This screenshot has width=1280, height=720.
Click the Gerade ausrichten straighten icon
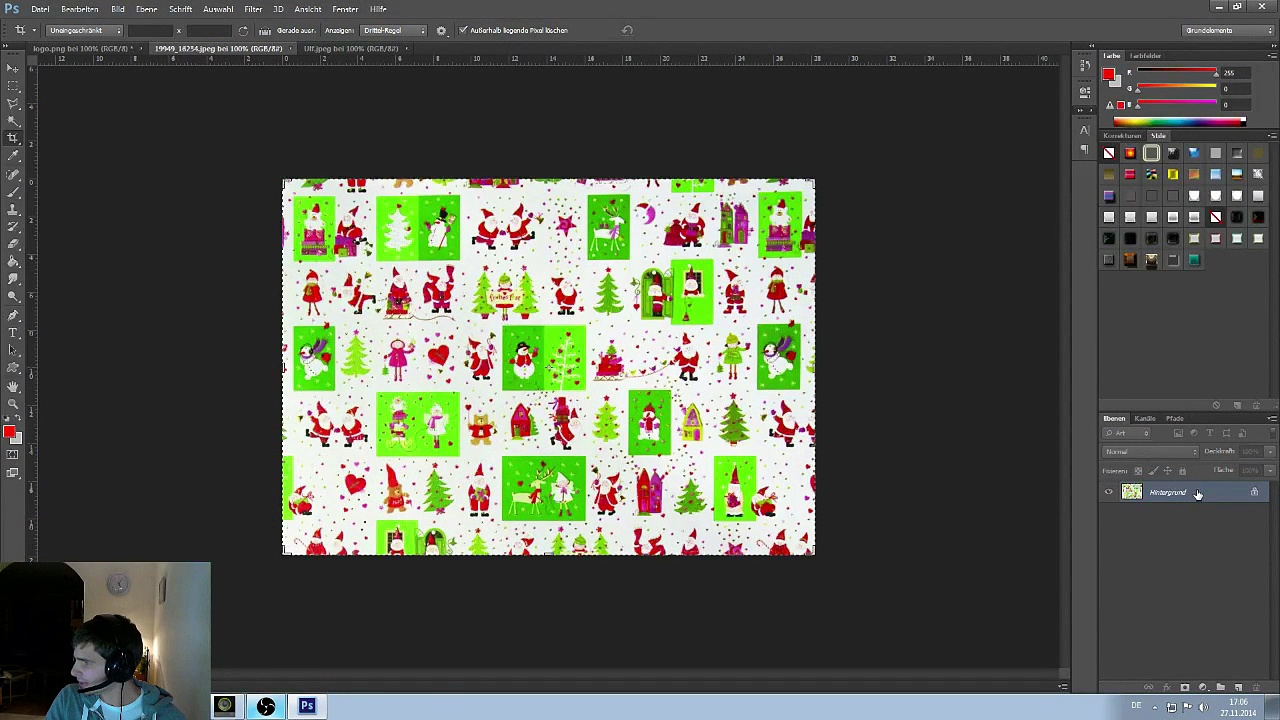pyautogui.click(x=265, y=31)
